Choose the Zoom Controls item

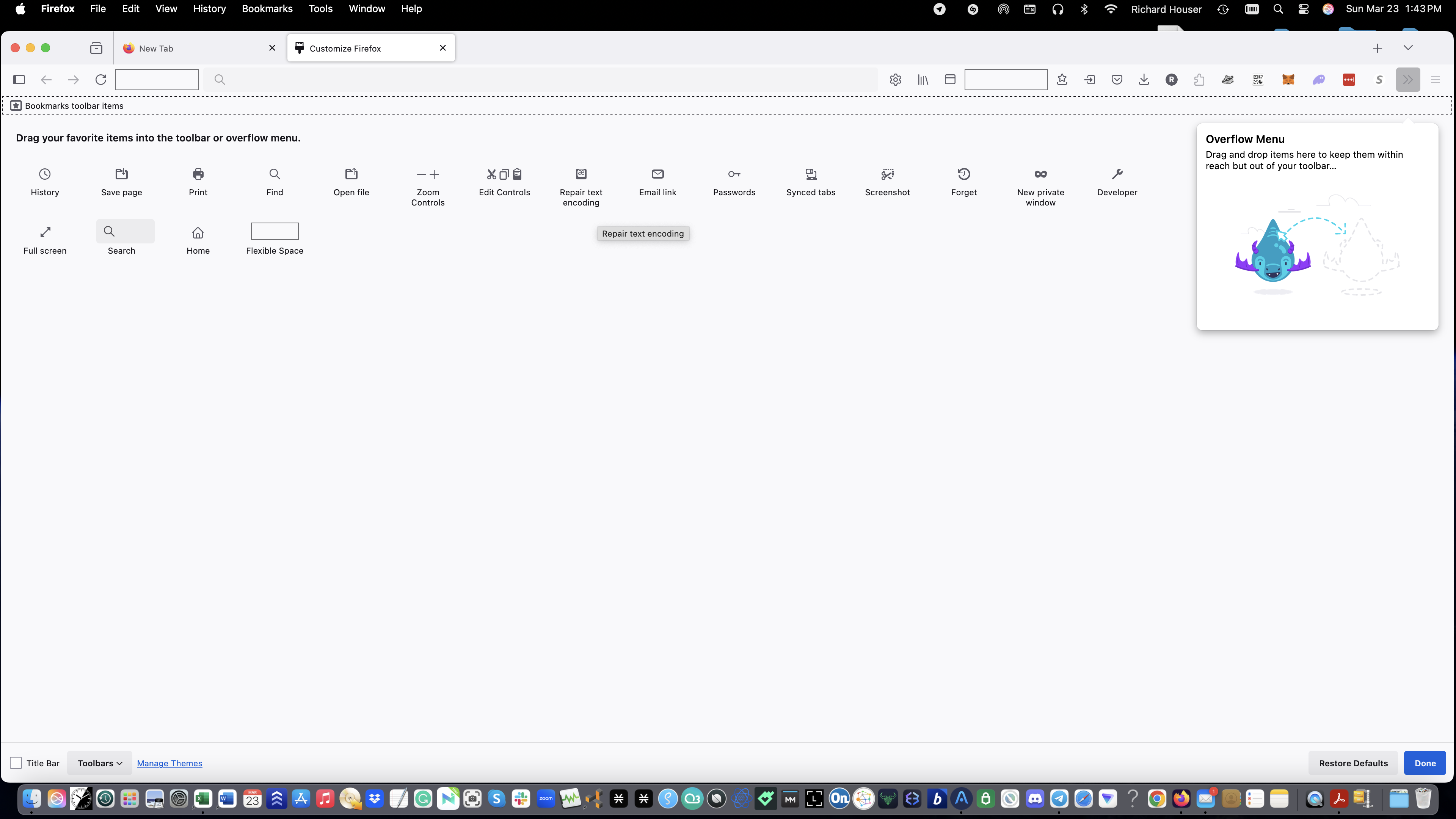point(428,187)
